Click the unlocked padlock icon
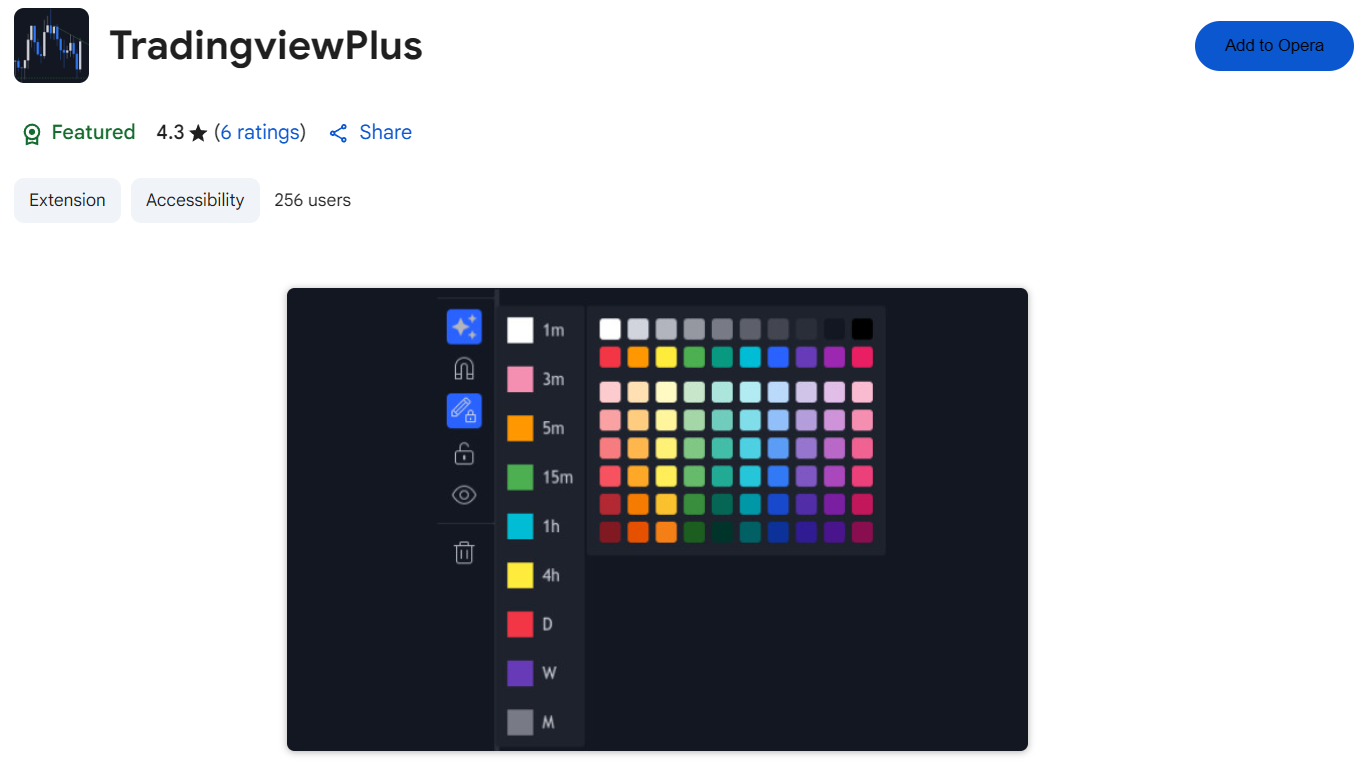The image size is (1357, 762). [x=464, y=453]
